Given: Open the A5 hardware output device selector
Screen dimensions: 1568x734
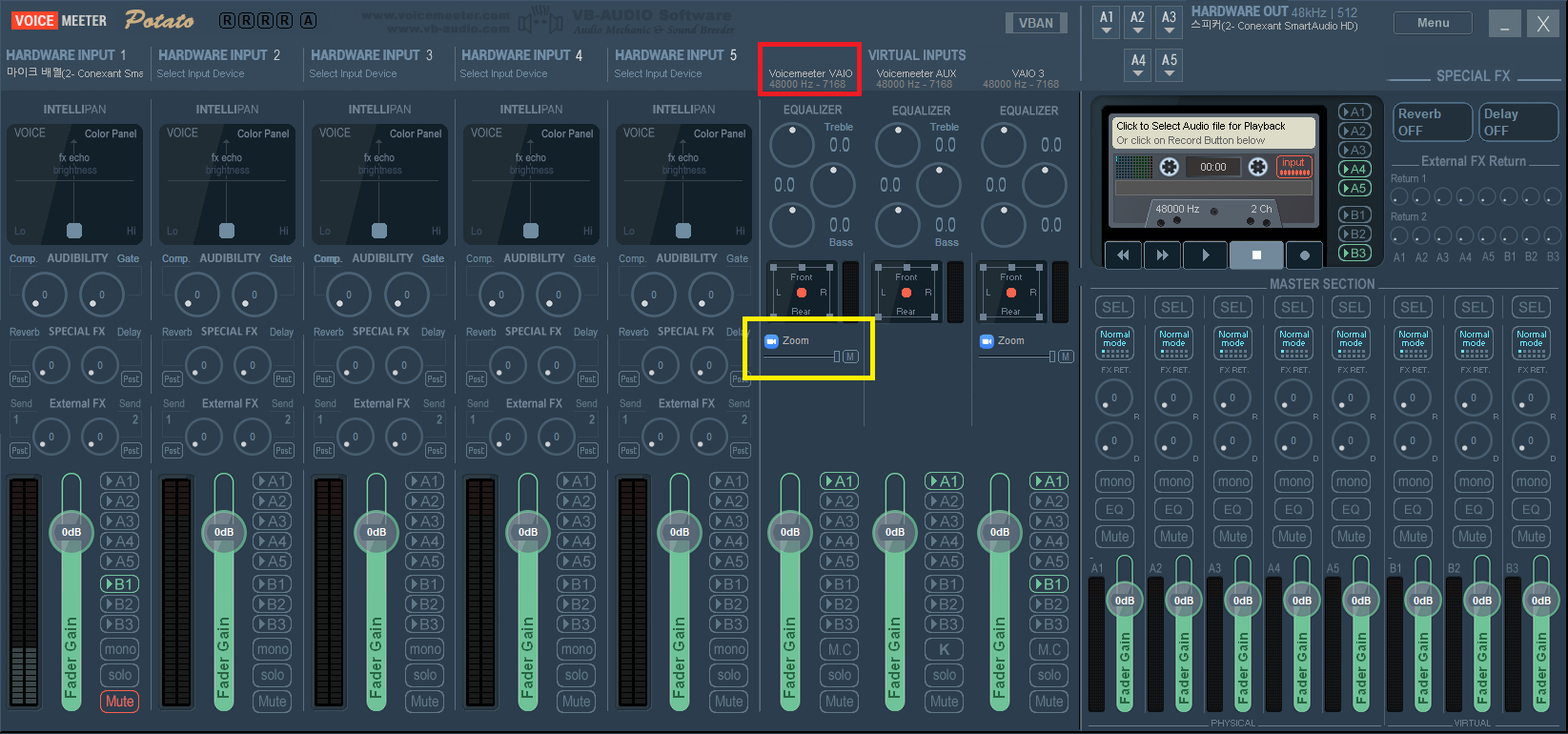Looking at the screenshot, I should pos(1170,65).
